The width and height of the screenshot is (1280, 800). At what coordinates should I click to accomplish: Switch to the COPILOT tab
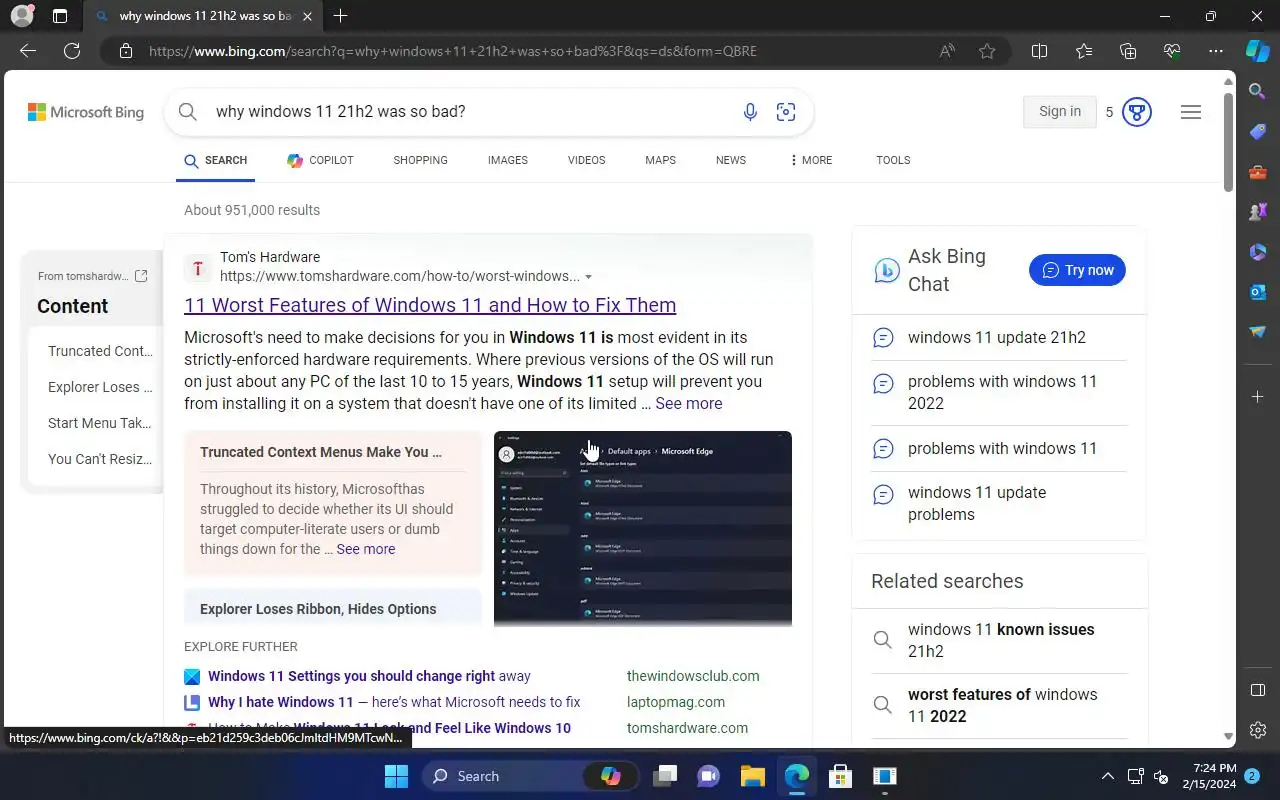(320, 160)
